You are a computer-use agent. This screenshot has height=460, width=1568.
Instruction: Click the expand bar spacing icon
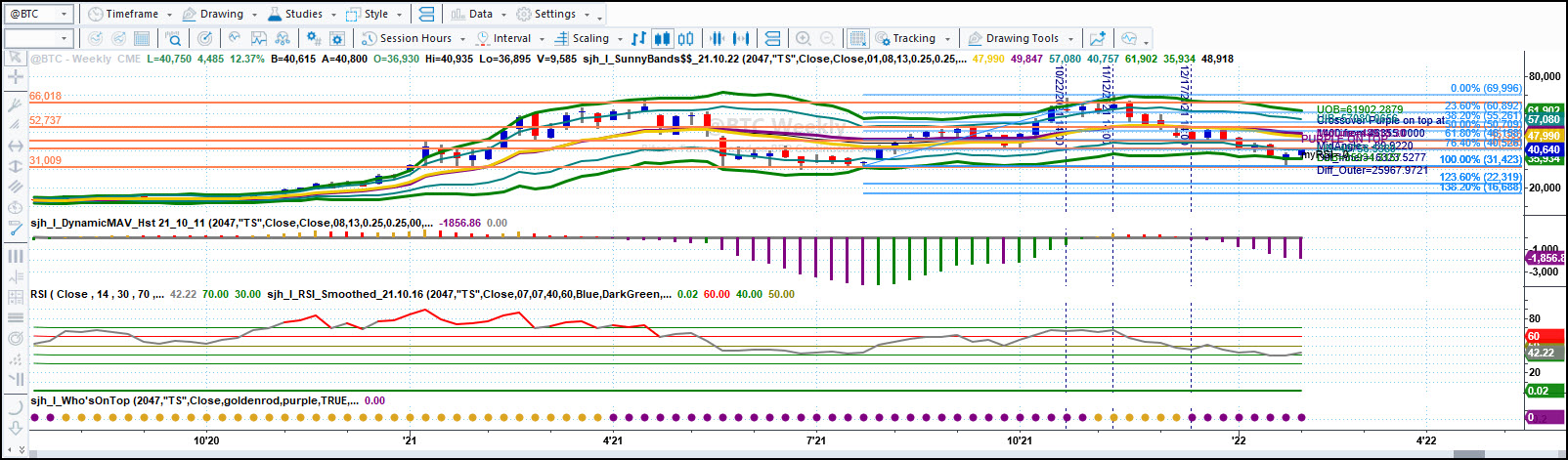point(741,38)
